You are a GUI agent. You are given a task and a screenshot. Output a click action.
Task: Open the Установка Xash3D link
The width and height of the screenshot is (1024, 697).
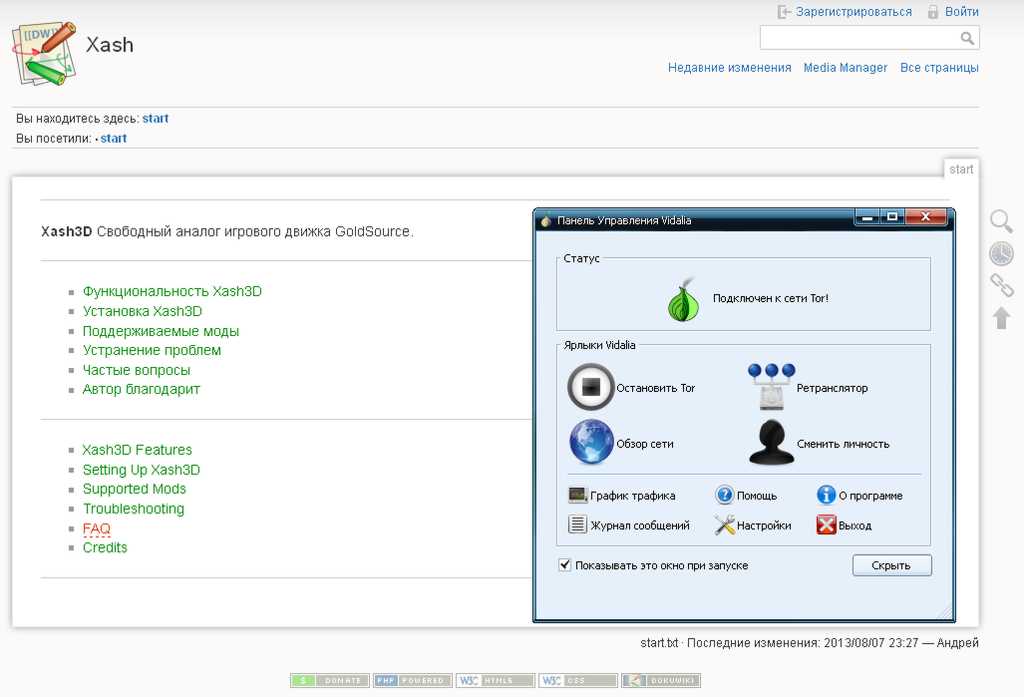142,311
